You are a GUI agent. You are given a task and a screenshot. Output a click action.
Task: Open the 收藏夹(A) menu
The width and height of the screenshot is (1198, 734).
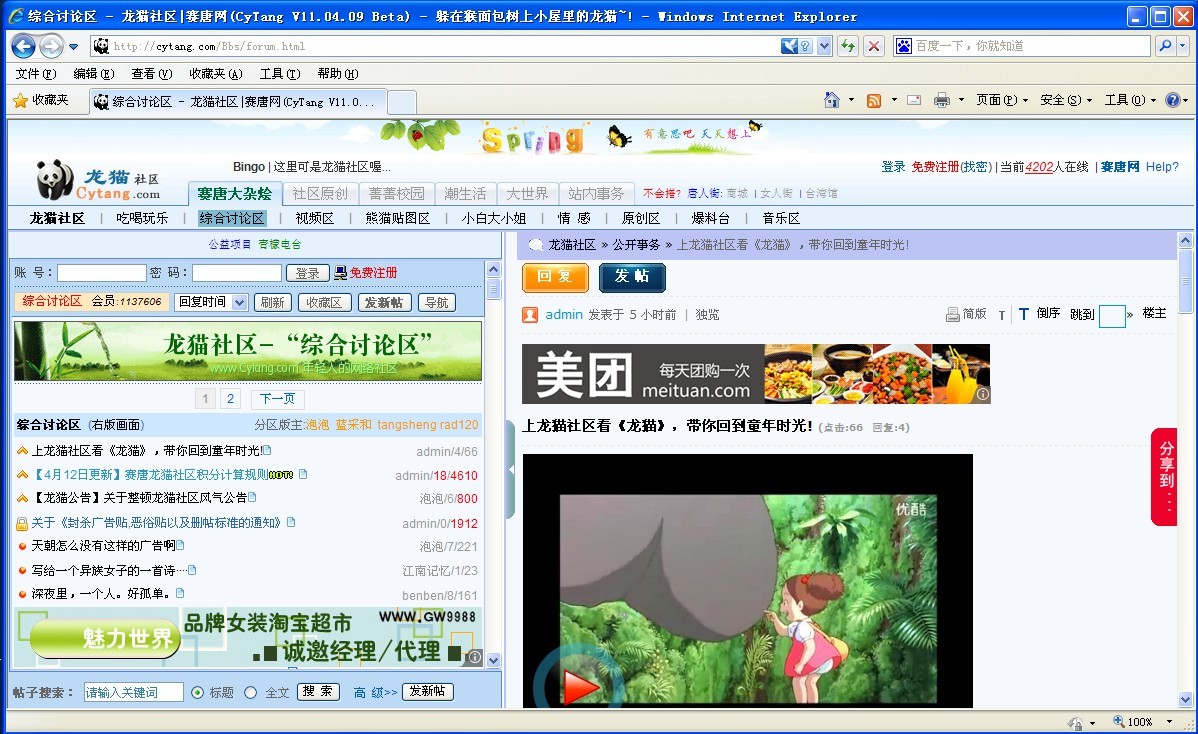[215, 74]
